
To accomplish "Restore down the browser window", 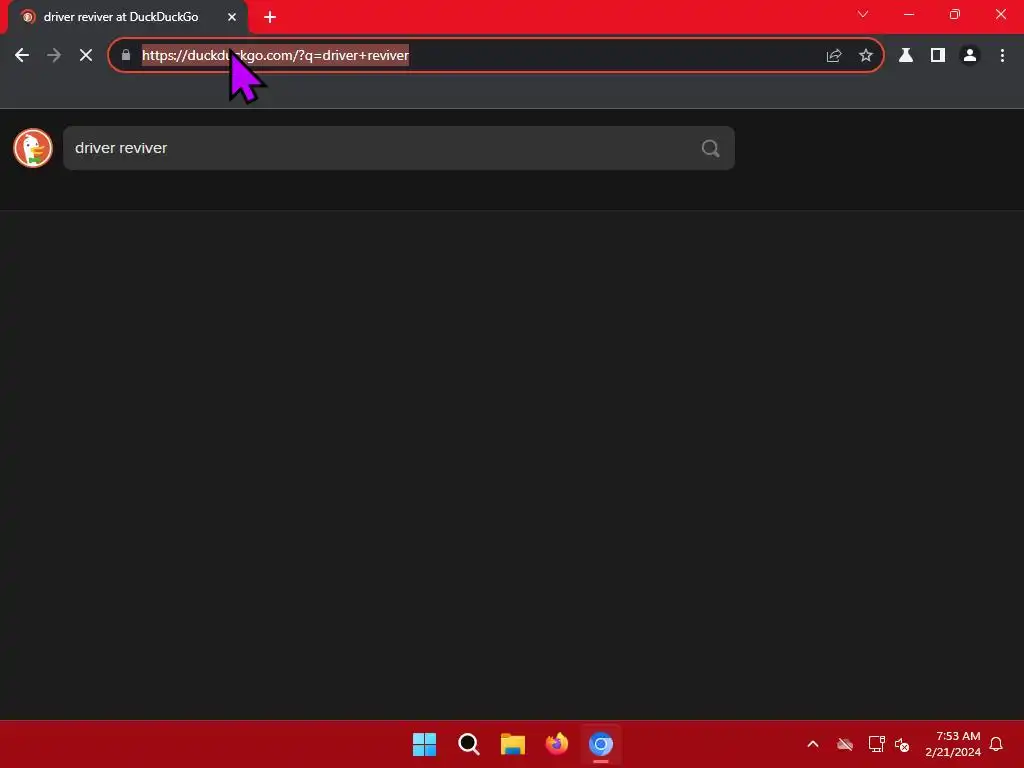I will tap(955, 14).
